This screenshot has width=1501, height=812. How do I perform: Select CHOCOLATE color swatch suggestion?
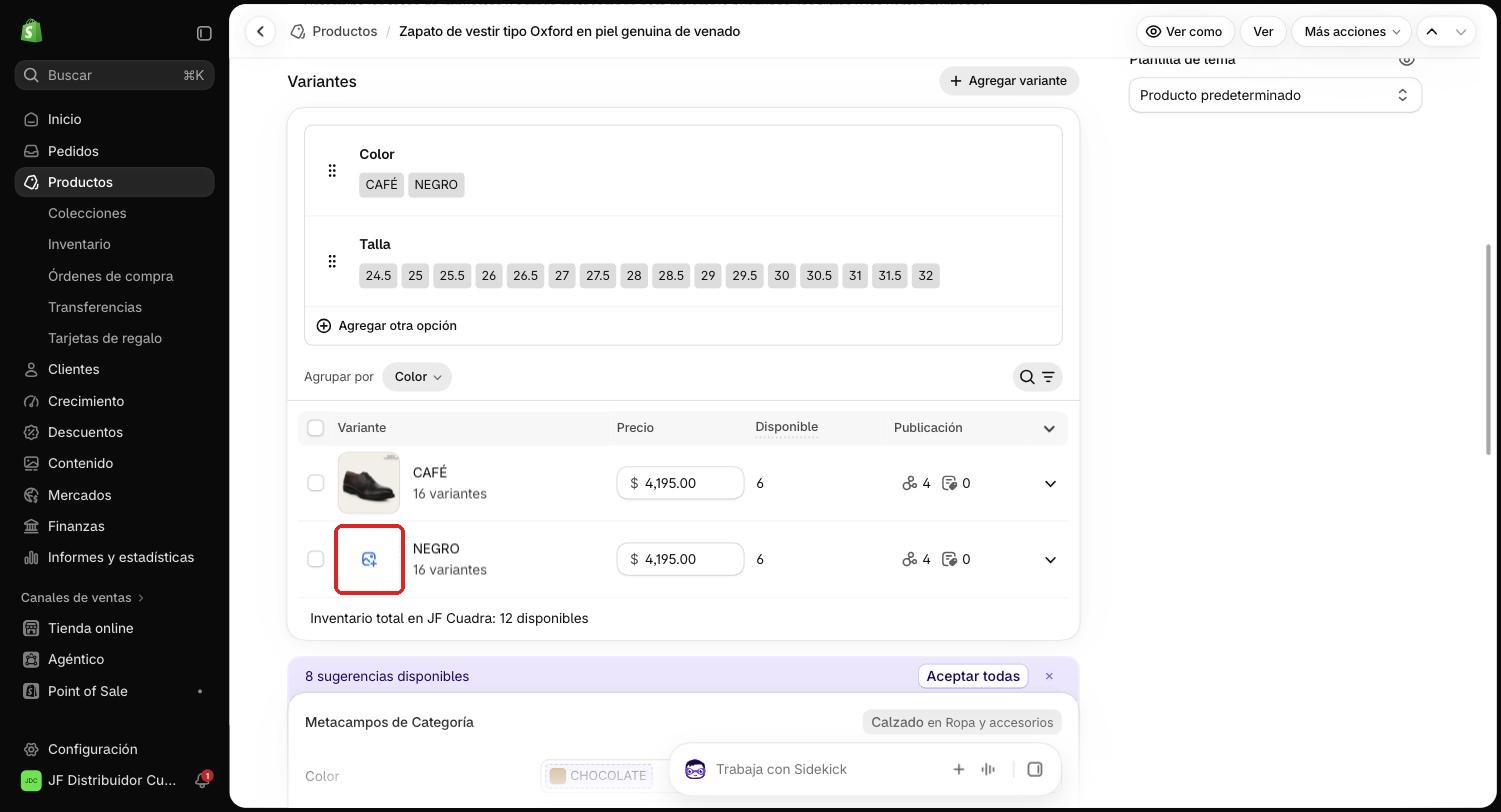(598, 776)
